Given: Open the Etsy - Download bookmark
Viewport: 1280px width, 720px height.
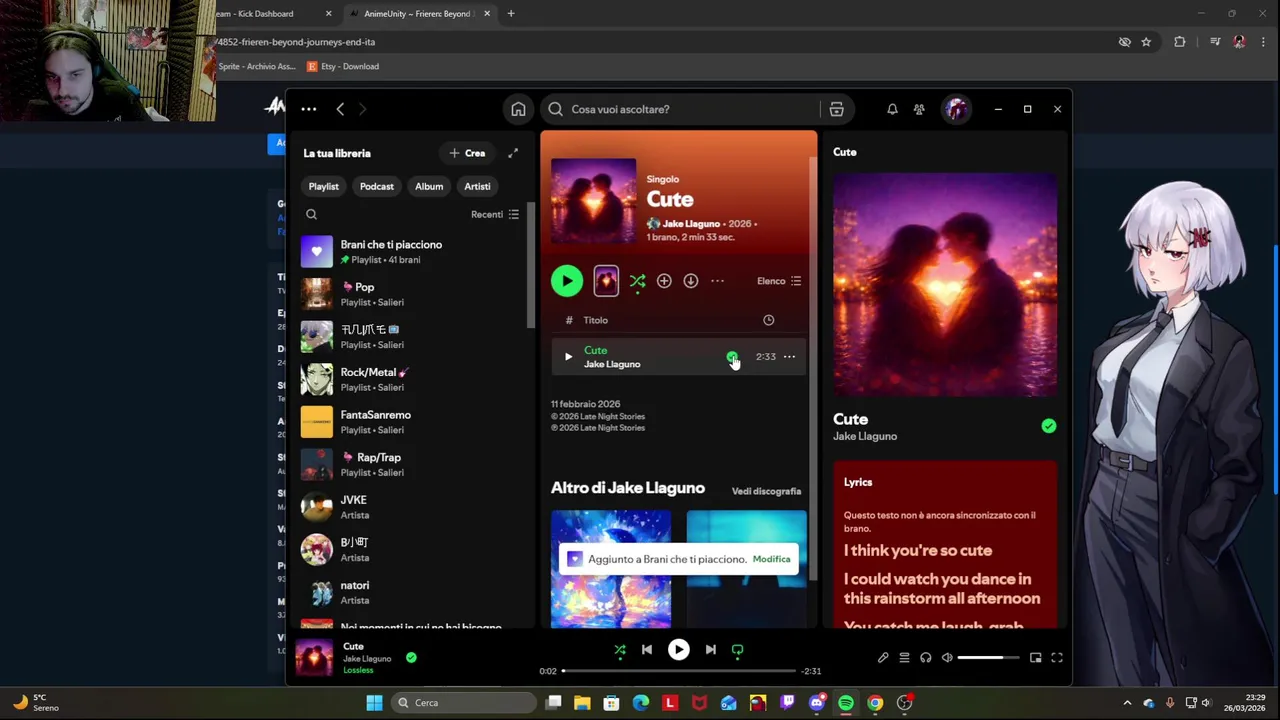Looking at the screenshot, I should pyautogui.click(x=343, y=66).
